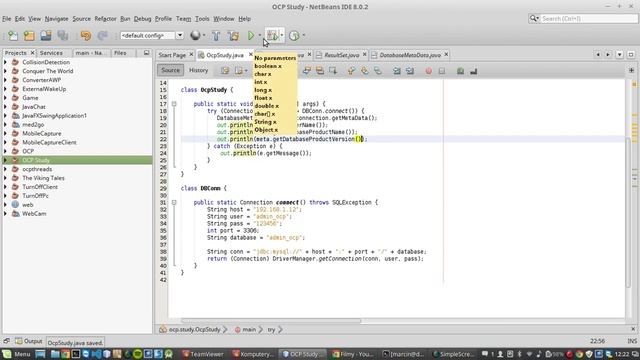
Task: Click the Undo toolbar icon
Action: (86, 36)
